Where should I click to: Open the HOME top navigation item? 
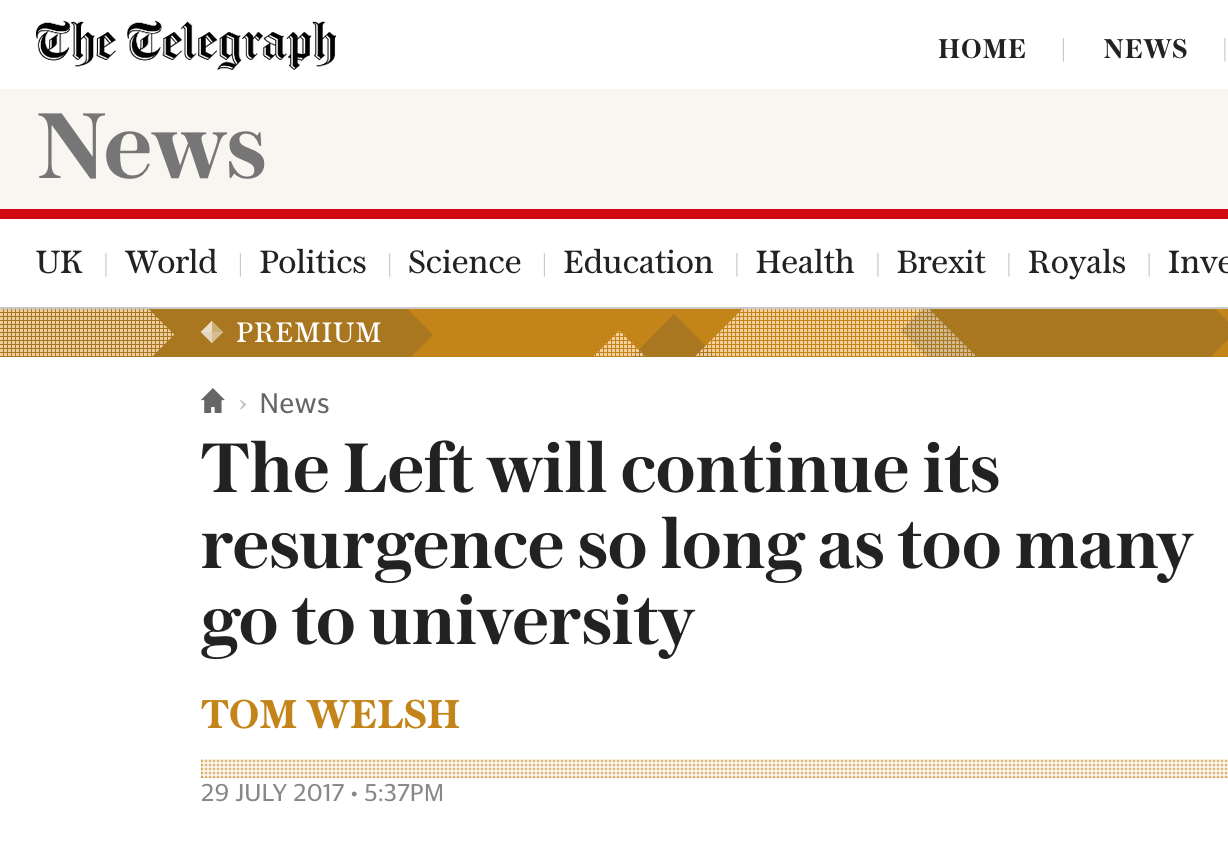982,49
